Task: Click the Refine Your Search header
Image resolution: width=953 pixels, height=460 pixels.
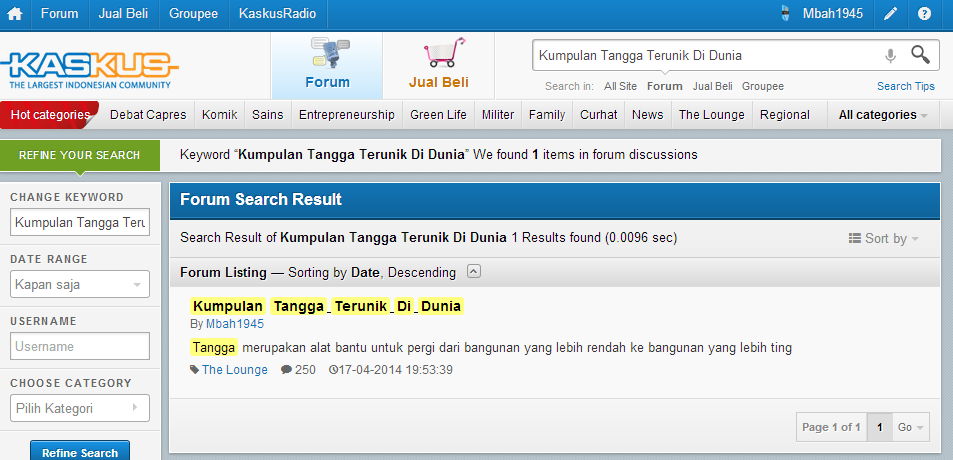Action: click(80, 155)
